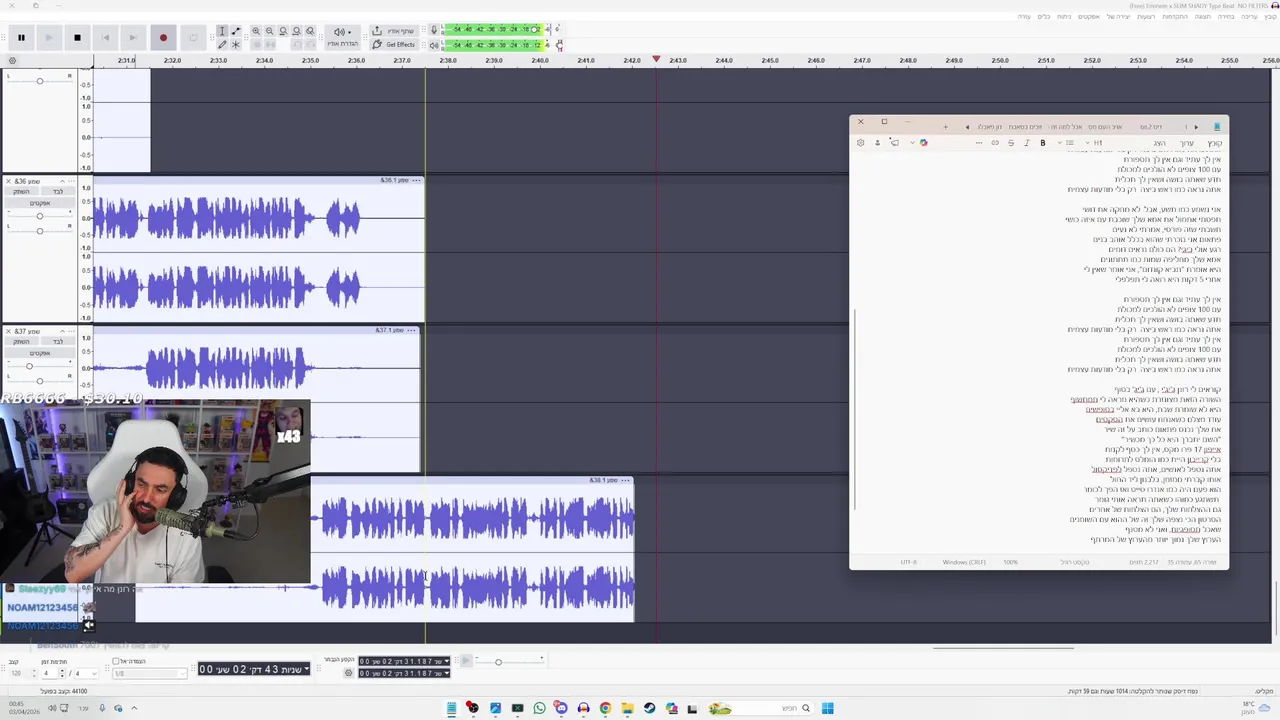The image size is (1280, 720).
Task: Fit project to width
Action: coord(296,31)
